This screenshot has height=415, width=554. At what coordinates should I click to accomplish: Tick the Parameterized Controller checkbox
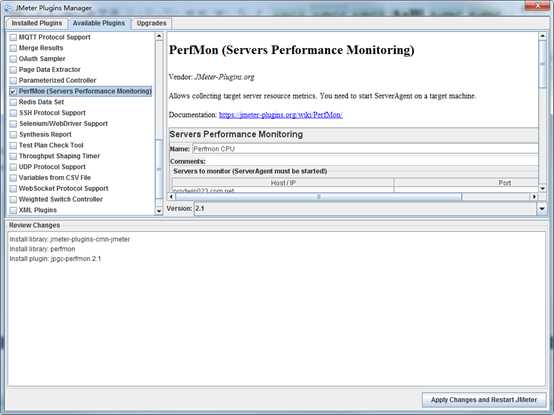click(x=13, y=81)
